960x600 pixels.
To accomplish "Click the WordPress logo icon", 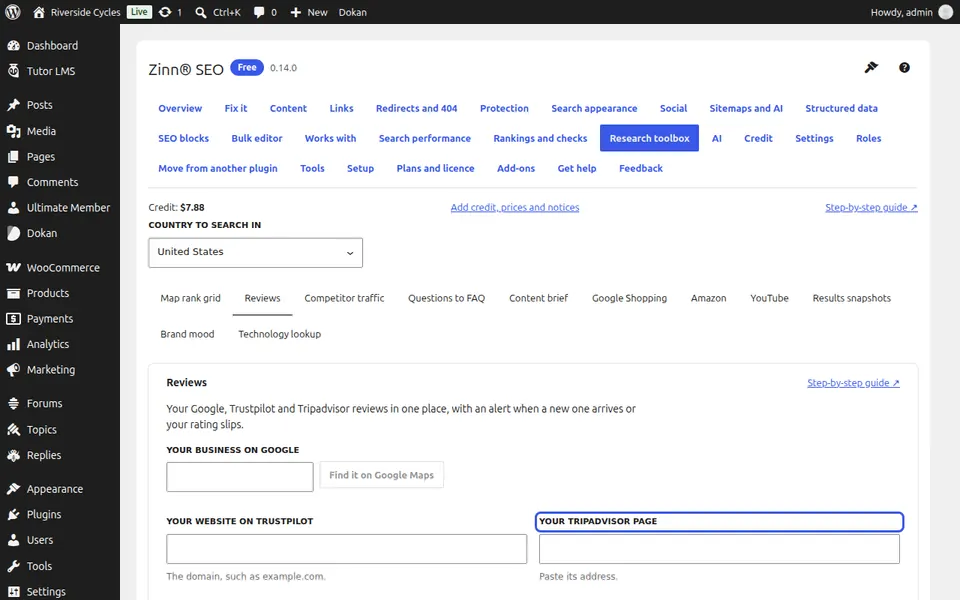I will [x=13, y=12].
